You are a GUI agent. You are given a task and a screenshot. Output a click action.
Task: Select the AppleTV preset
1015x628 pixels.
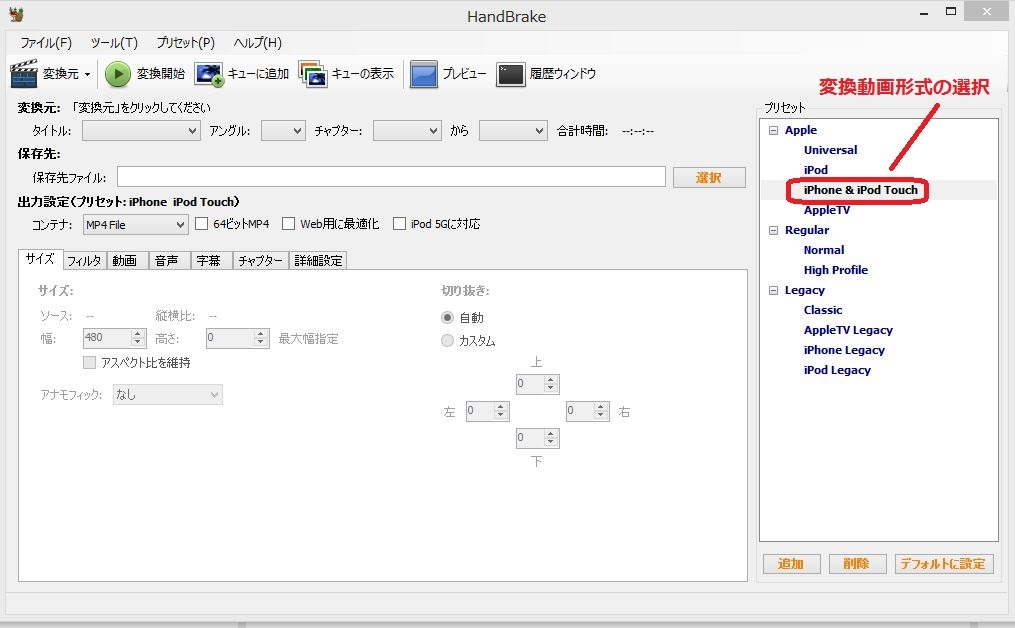pos(827,210)
